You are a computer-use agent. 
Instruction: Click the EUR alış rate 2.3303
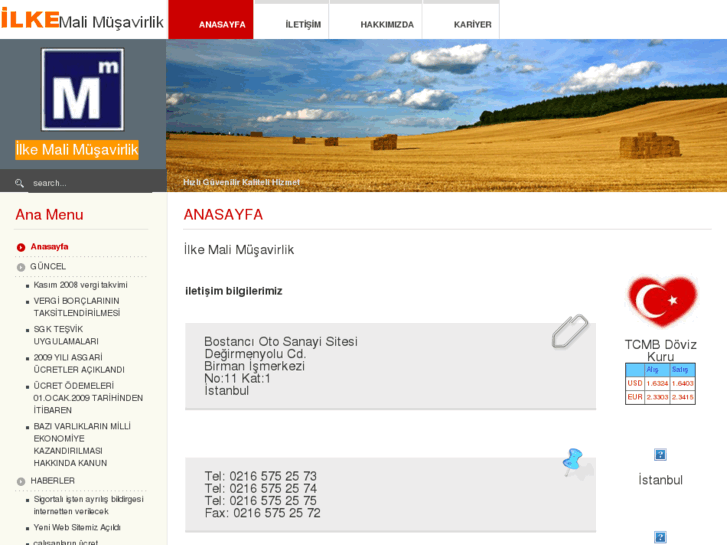coord(657,398)
